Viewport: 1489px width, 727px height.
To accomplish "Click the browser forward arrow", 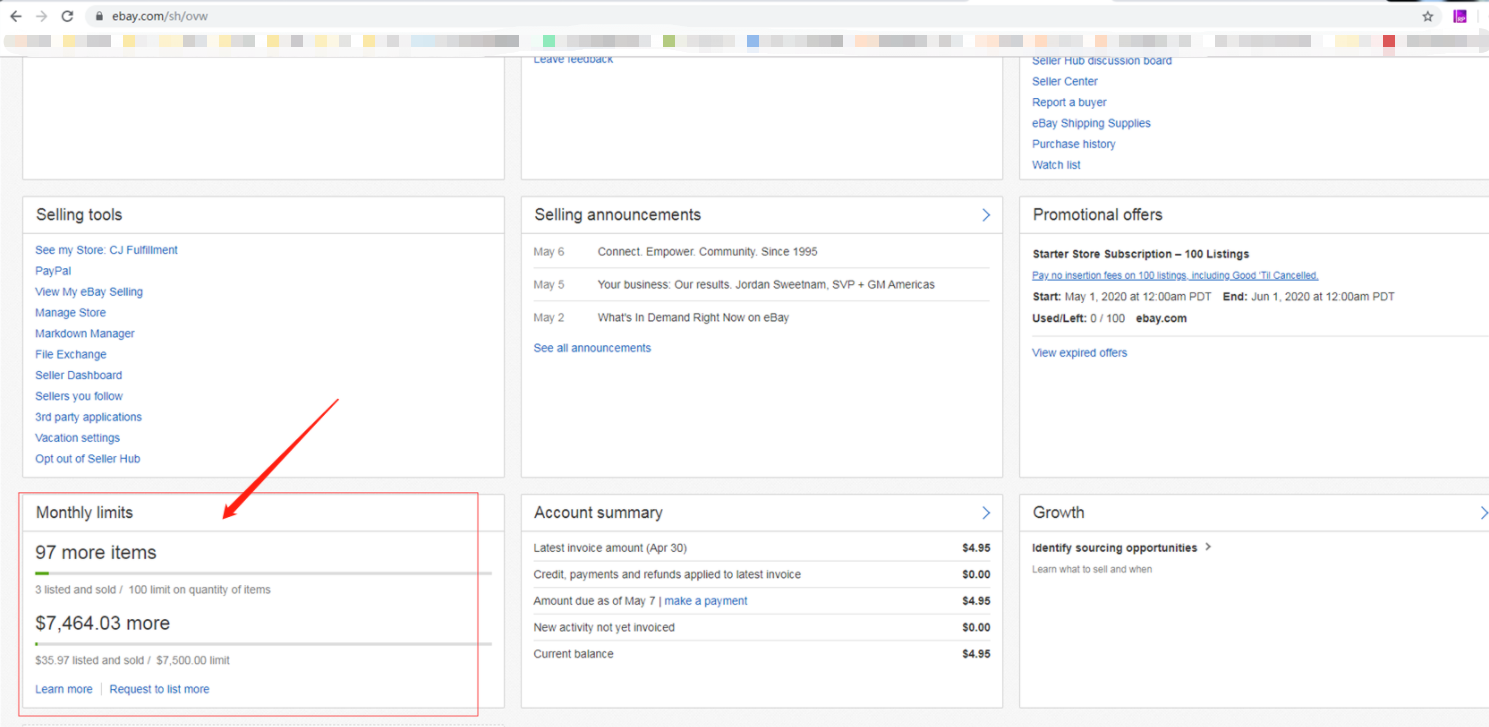I will pos(42,16).
